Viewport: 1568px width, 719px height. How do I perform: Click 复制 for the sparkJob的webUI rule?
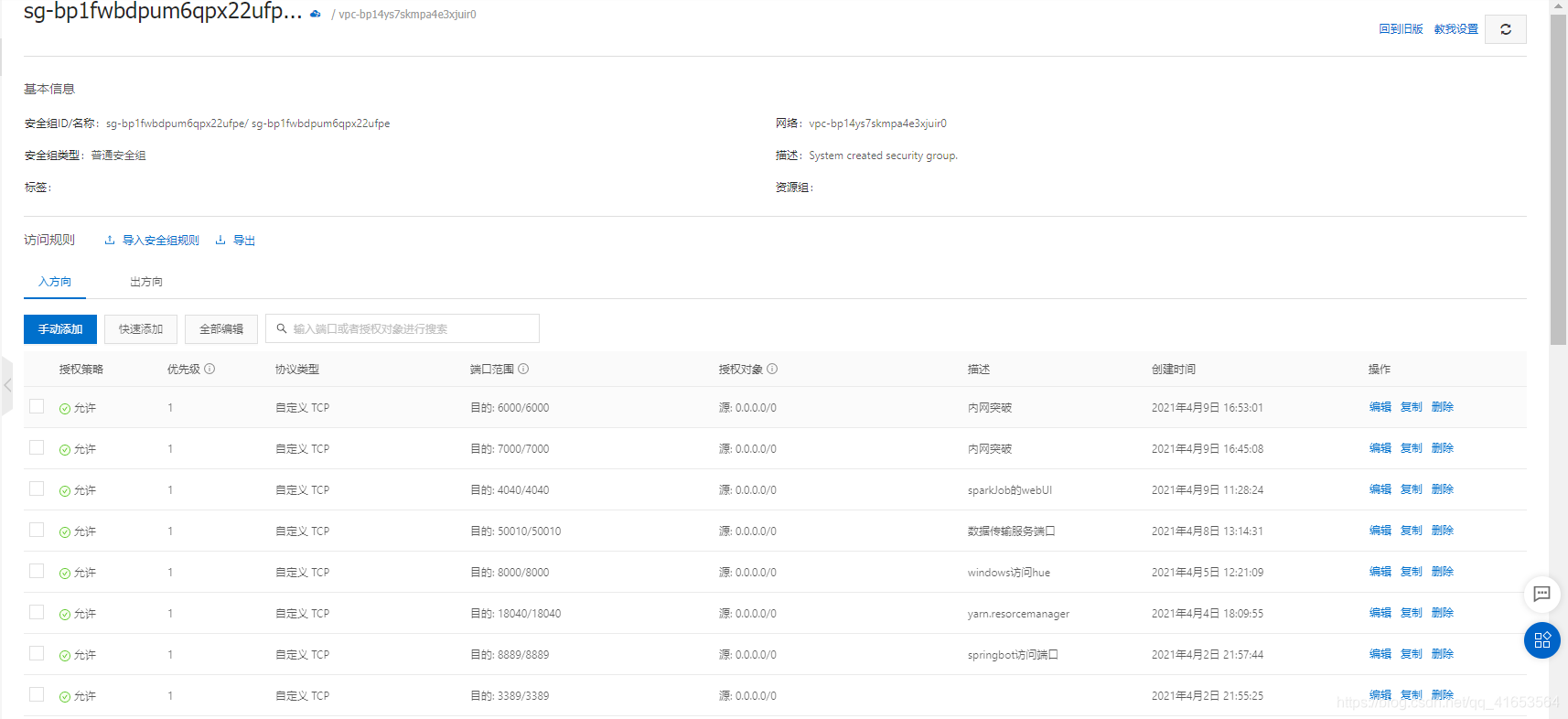tap(1412, 489)
